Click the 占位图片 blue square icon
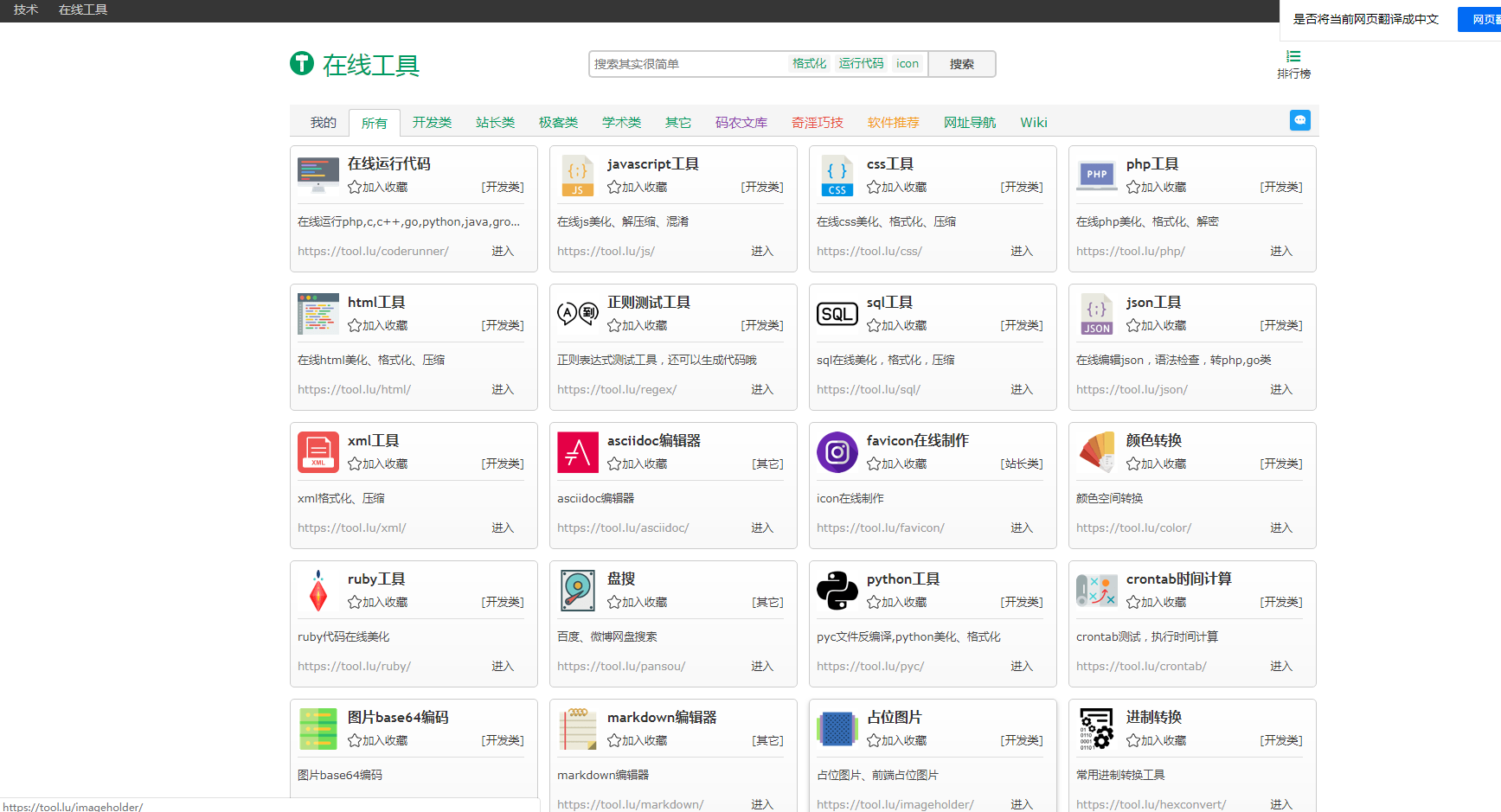This screenshot has width=1501, height=812. 837,729
